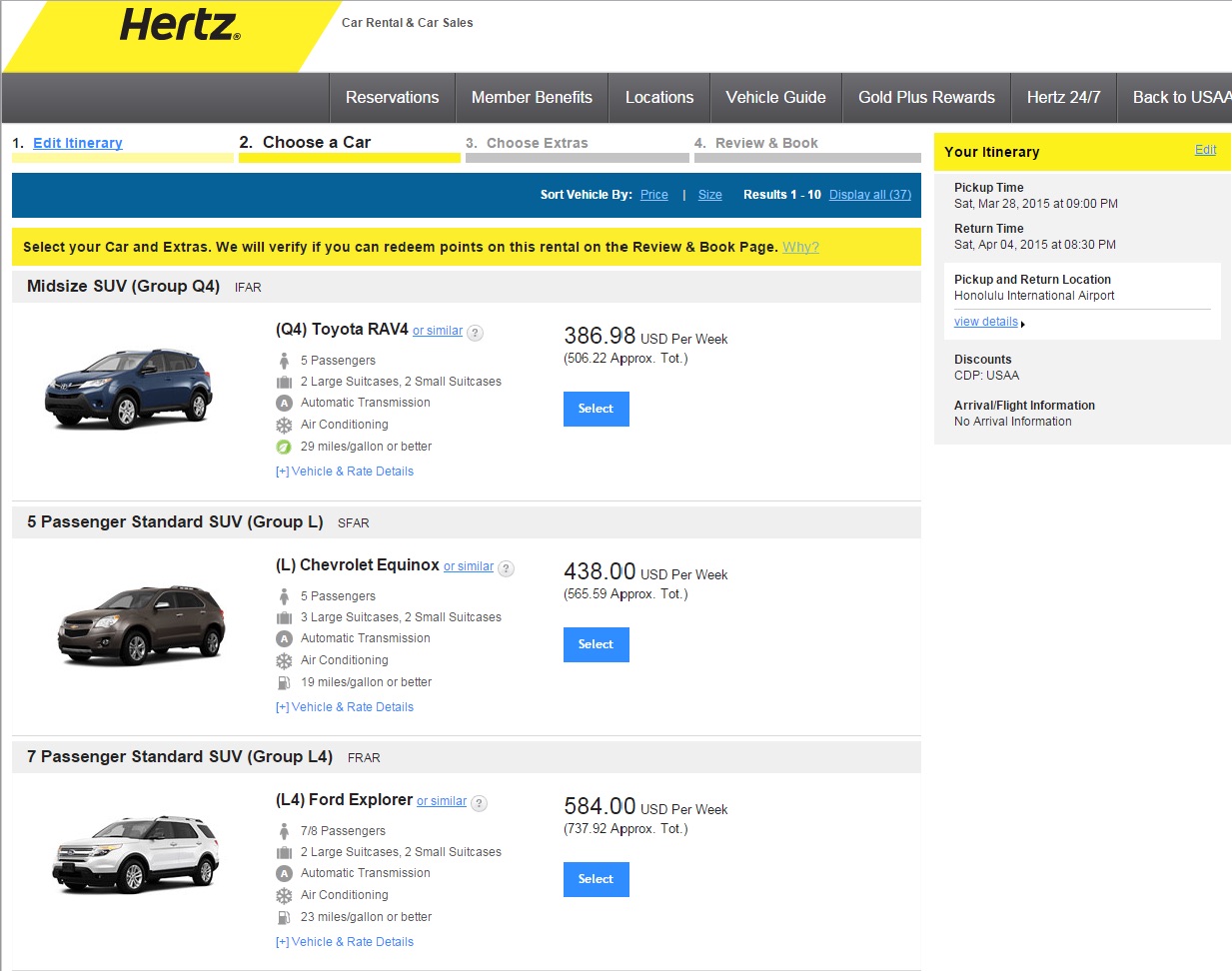Click green leaf icon beside 29 miles/gallon
Screen dimensions: 1232x971
[x=284, y=447]
